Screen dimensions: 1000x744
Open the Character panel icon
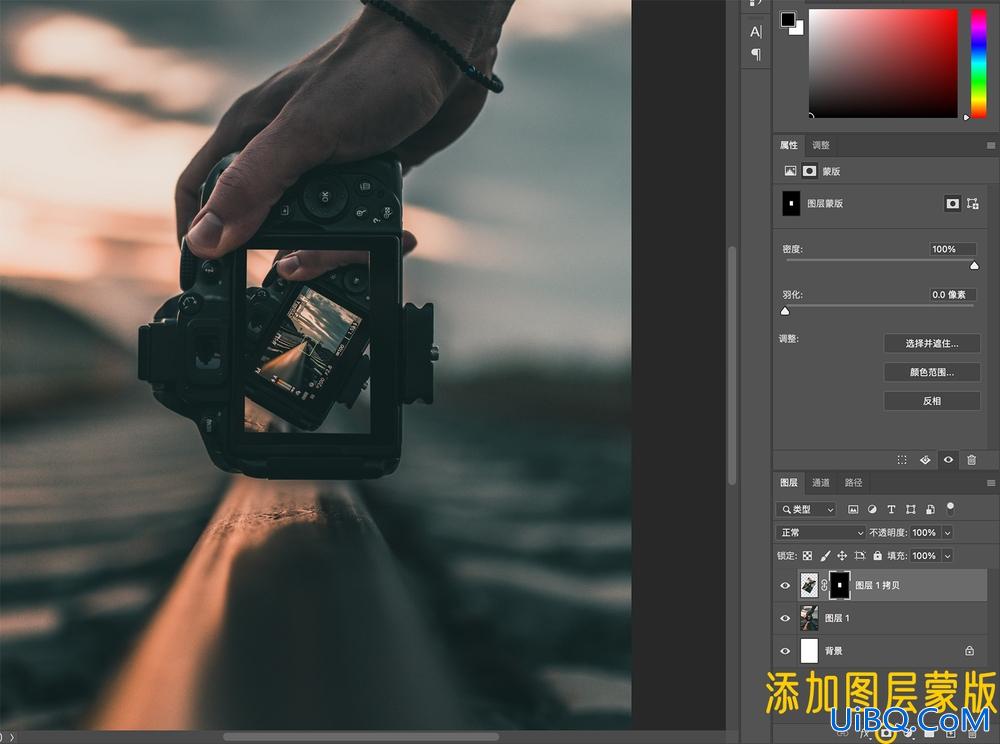coord(756,32)
